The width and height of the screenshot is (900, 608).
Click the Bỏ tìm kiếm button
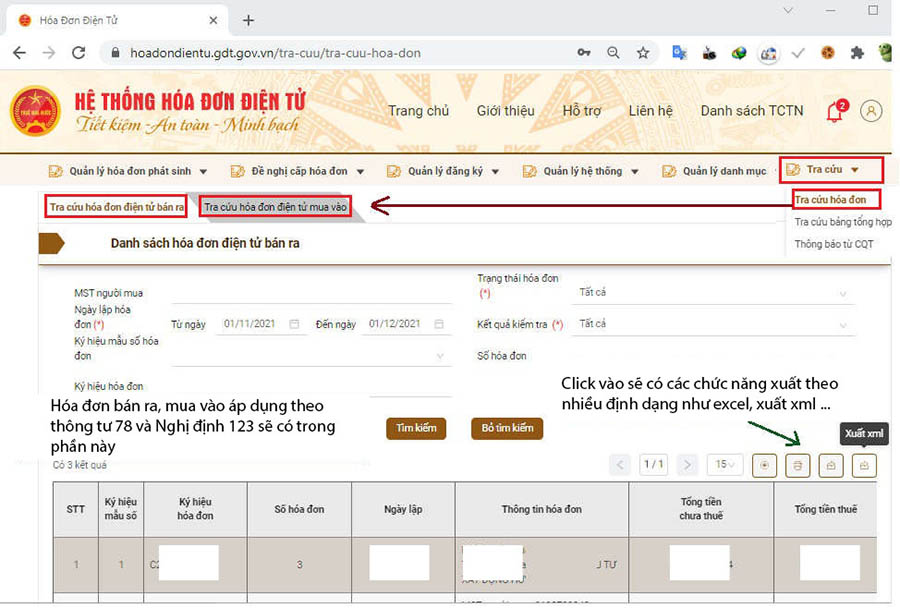[509, 428]
